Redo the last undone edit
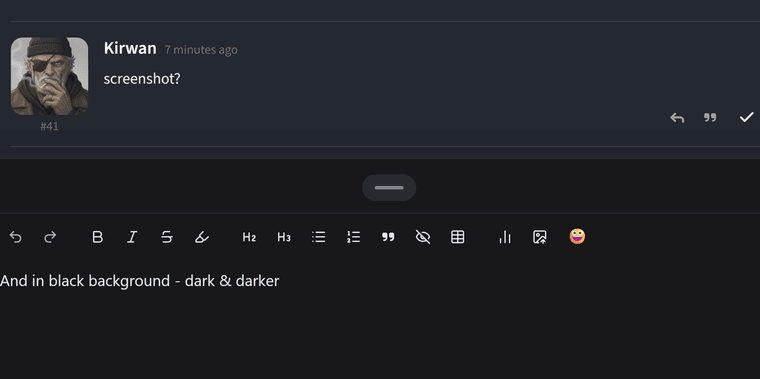Screen dimensions: 760x379 pyautogui.click(x=50, y=237)
